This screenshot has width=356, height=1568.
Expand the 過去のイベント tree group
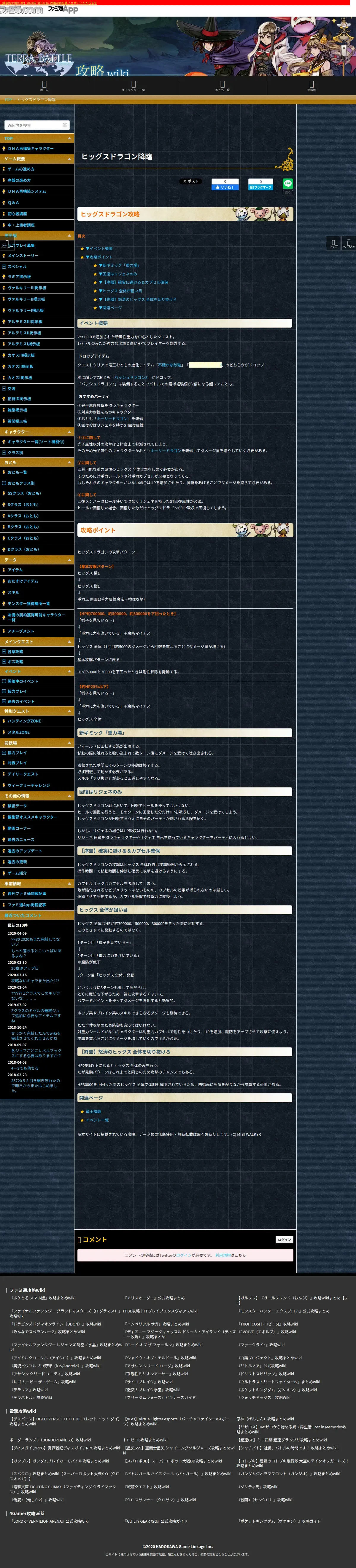click(4, 701)
